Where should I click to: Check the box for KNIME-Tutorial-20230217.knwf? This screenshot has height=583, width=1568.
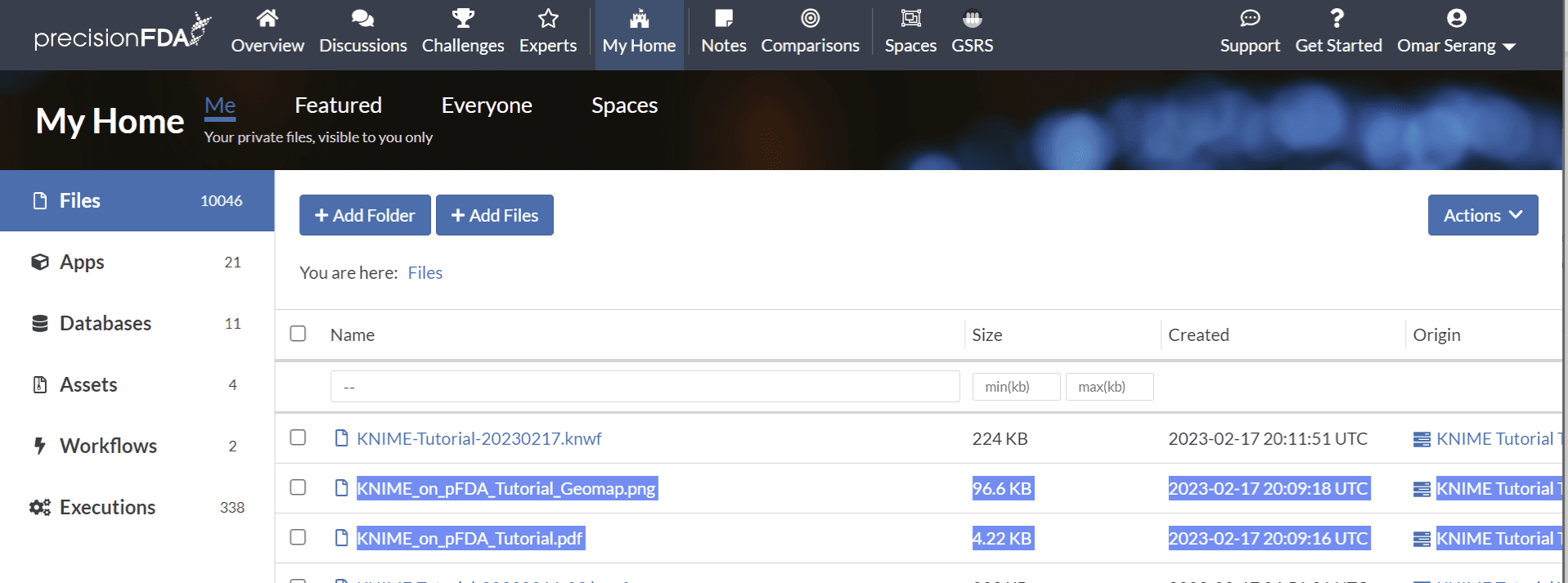point(298,437)
